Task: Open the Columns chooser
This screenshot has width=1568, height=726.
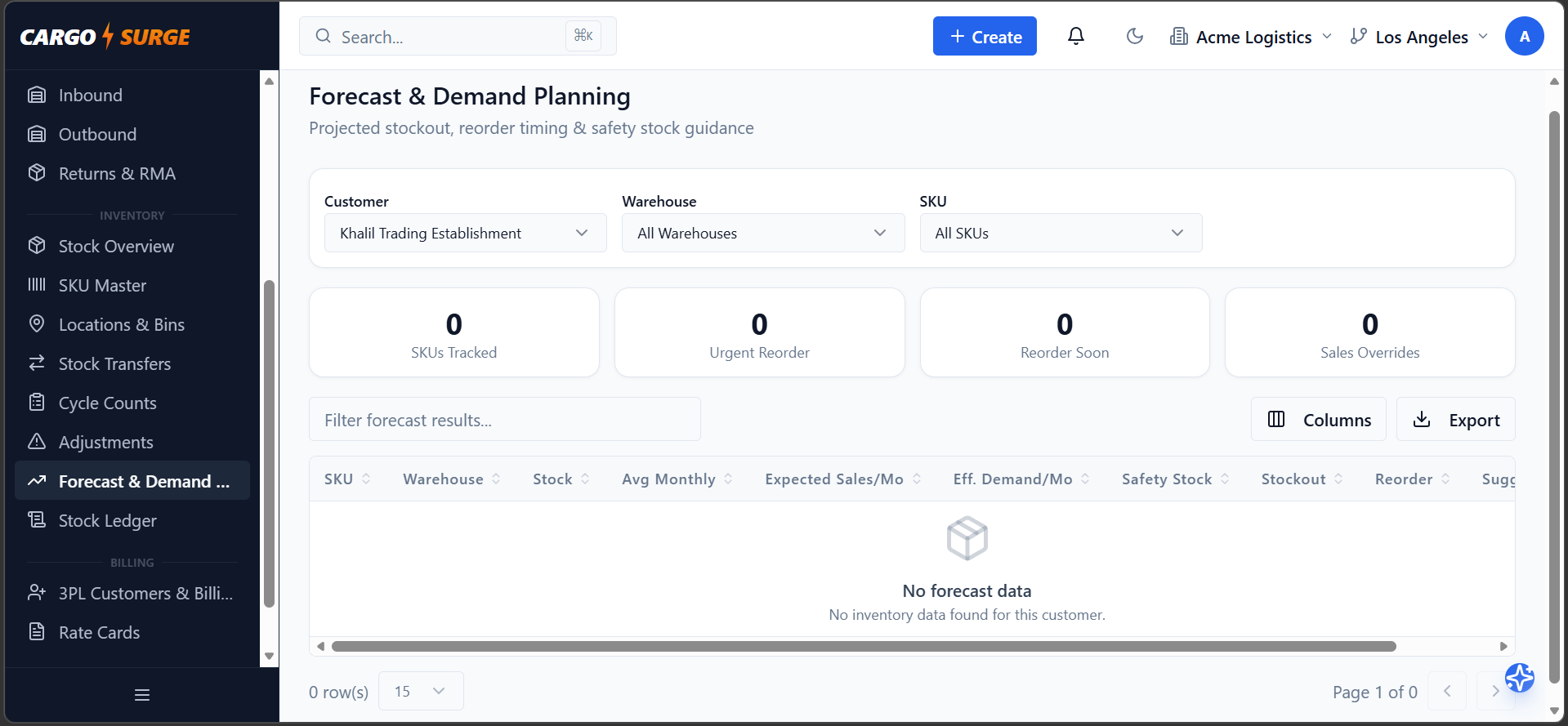Action: (x=1318, y=419)
